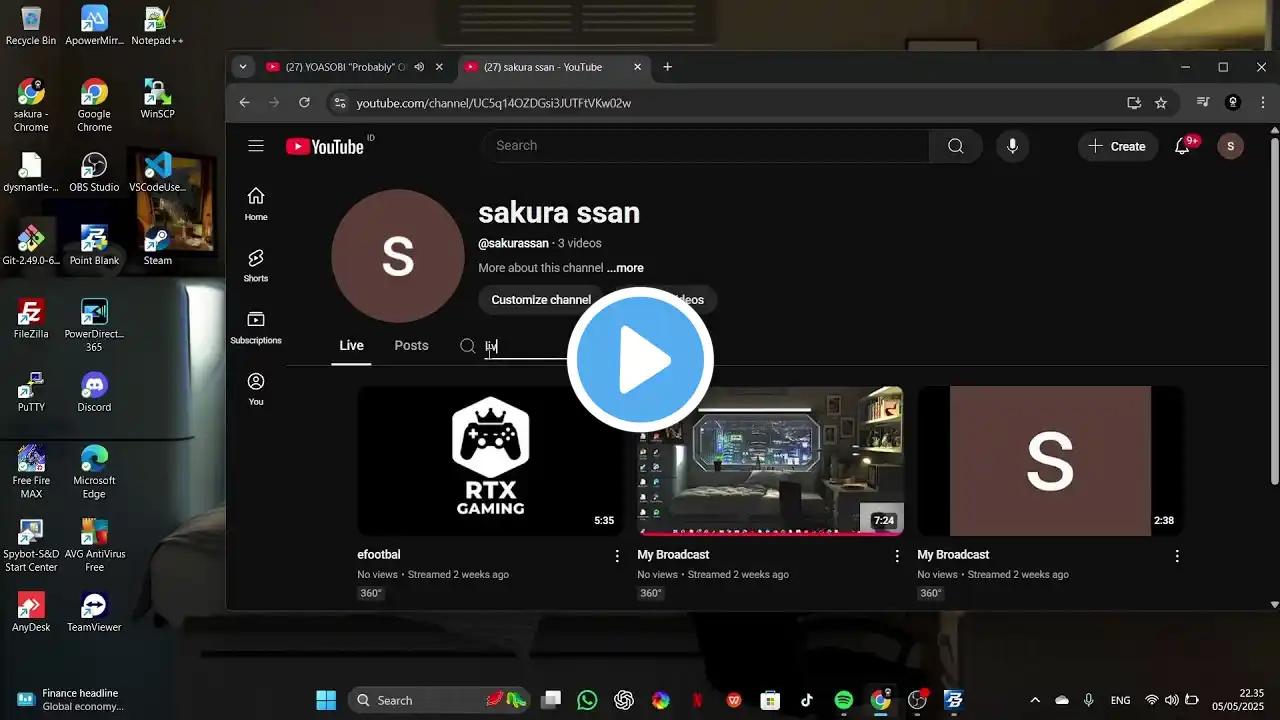Screen dimensions: 1280x720
Task: Open Task View from taskbar
Action: (x=551, y=700)
